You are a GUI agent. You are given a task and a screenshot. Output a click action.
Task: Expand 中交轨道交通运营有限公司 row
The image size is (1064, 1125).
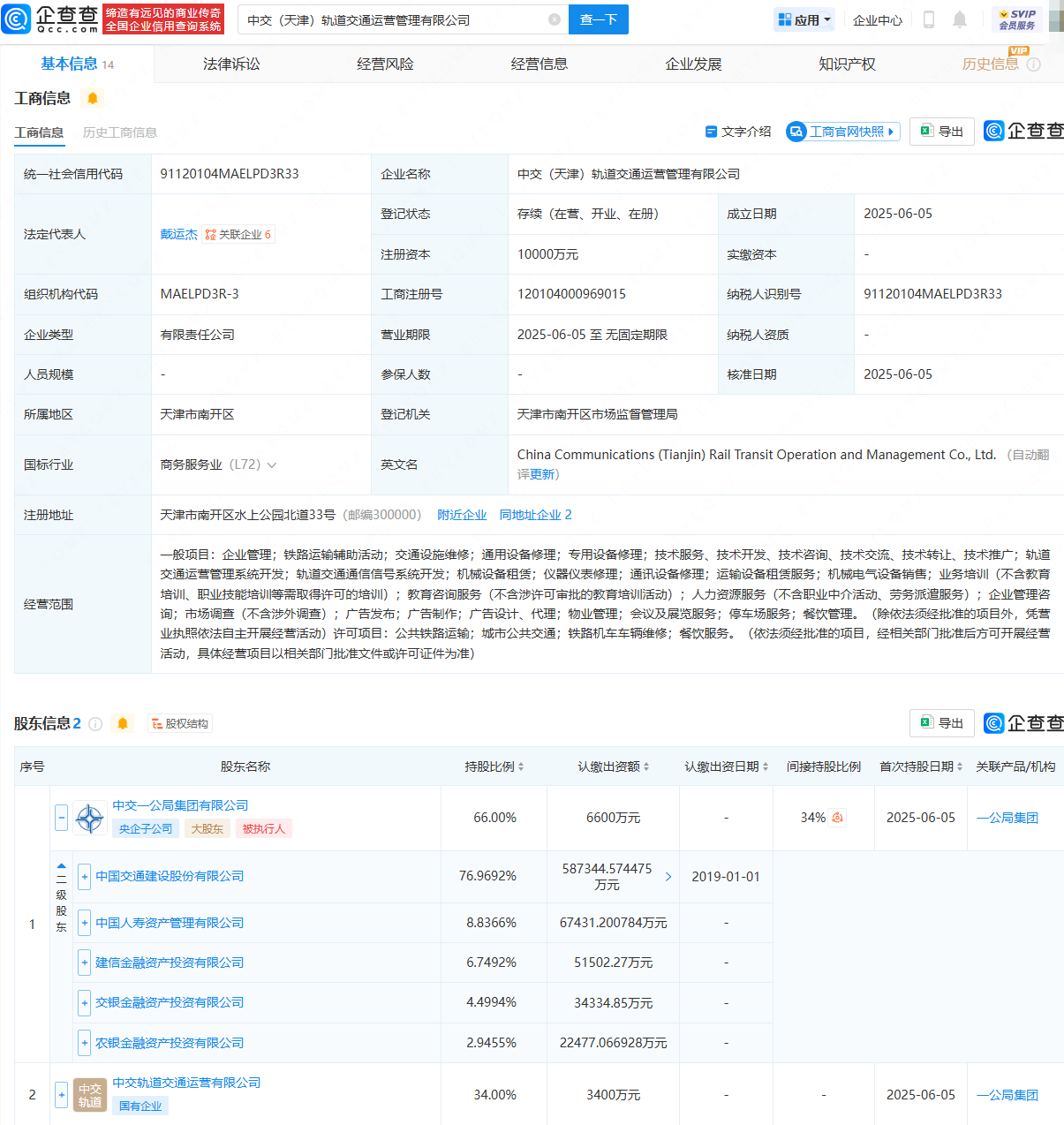click(x=61, y=1095)
